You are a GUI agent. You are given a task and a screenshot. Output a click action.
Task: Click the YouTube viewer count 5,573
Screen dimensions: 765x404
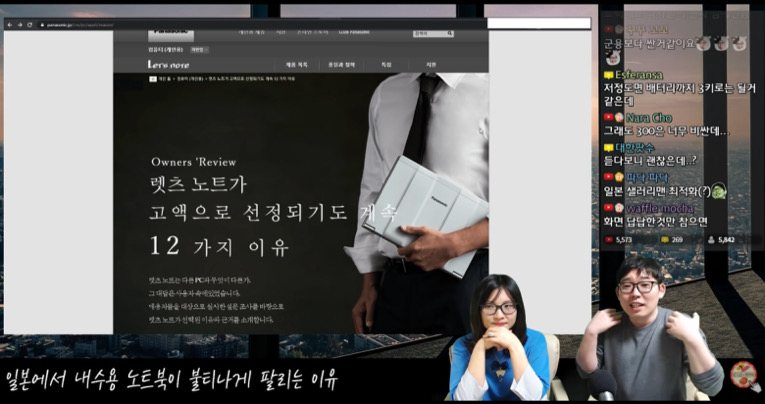tap(624, 240)
